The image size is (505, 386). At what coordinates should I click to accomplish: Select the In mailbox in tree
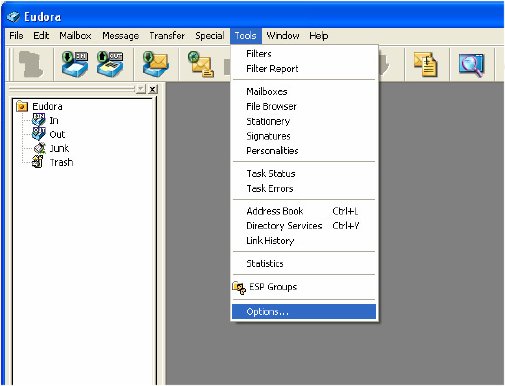(x=54, y=120)
